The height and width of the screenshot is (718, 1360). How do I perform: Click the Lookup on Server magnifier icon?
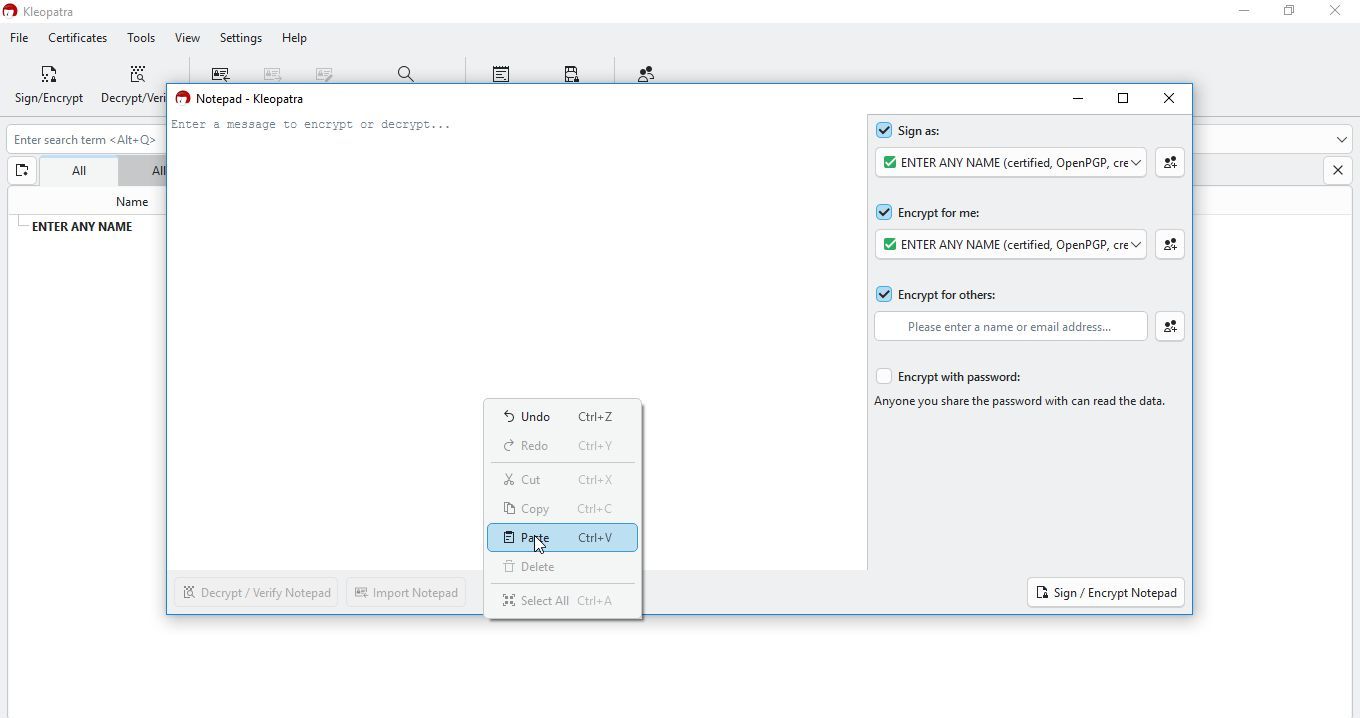point(406,74)
